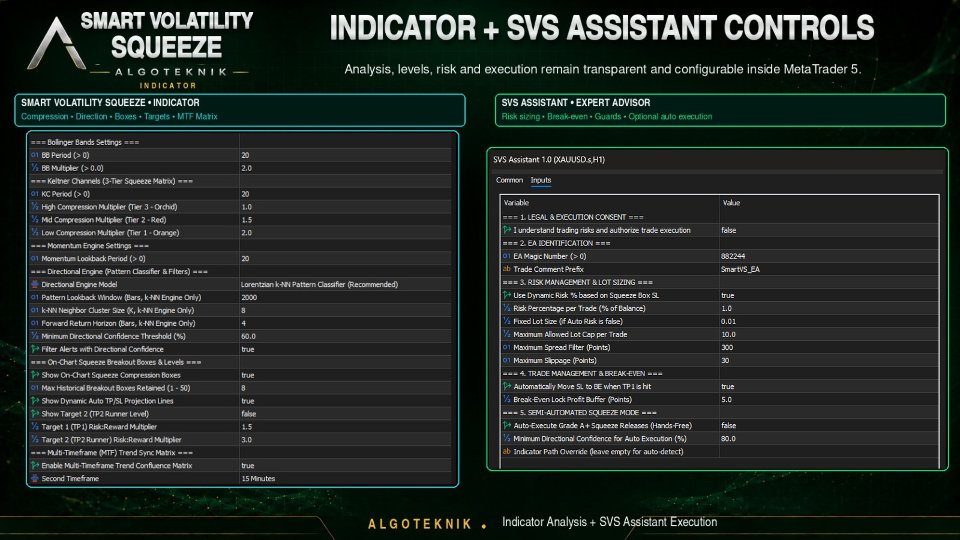The width and height of the screenshot is (960, 540).
Task: Click the icon beside Target 1 (TP1) Risk:Reward
Action: pyautogui.click(x=35, y=427)
